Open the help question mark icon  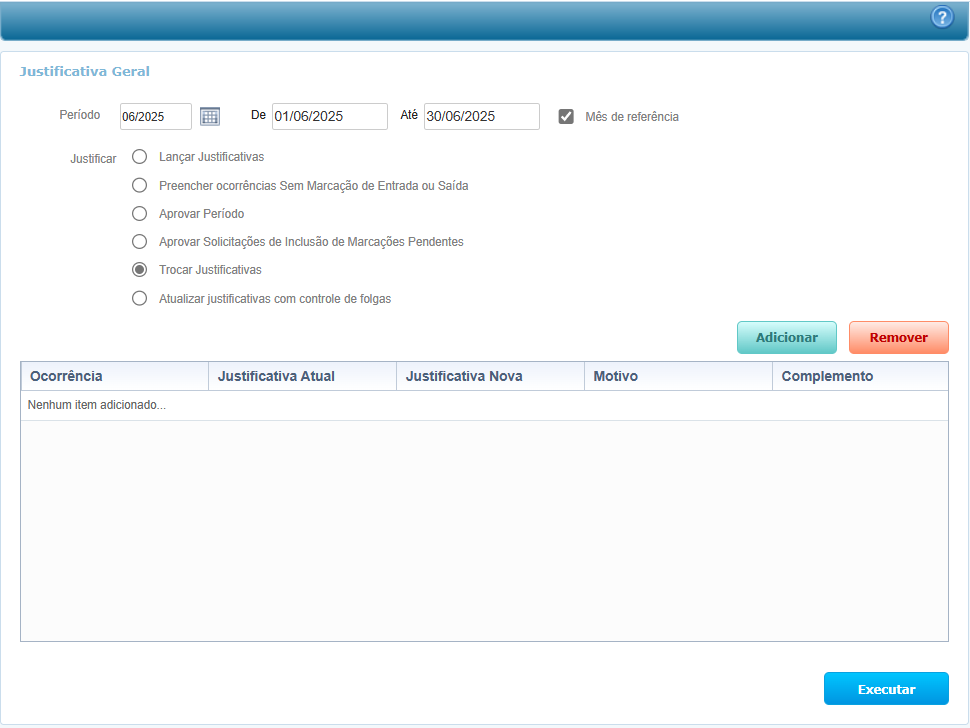coord(942,17)
